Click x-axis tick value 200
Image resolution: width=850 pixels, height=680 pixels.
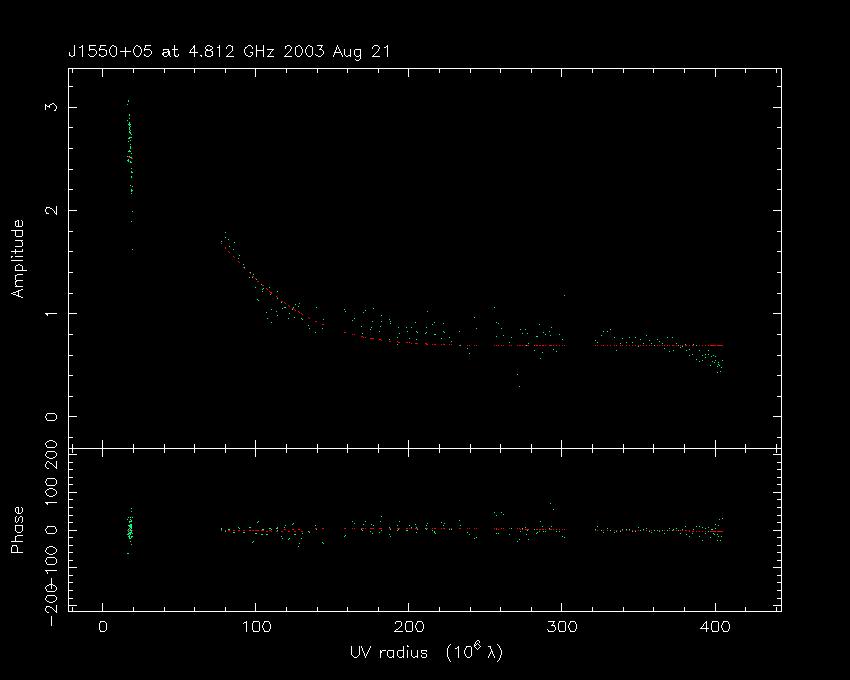point(409,627)
